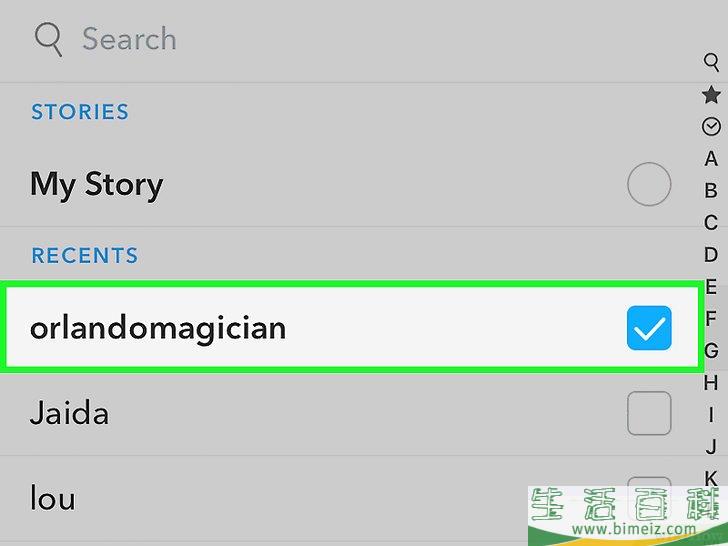Check the Jaida checkbox
The width and height of the screenshot is (728, 546).
pos(649,413)
